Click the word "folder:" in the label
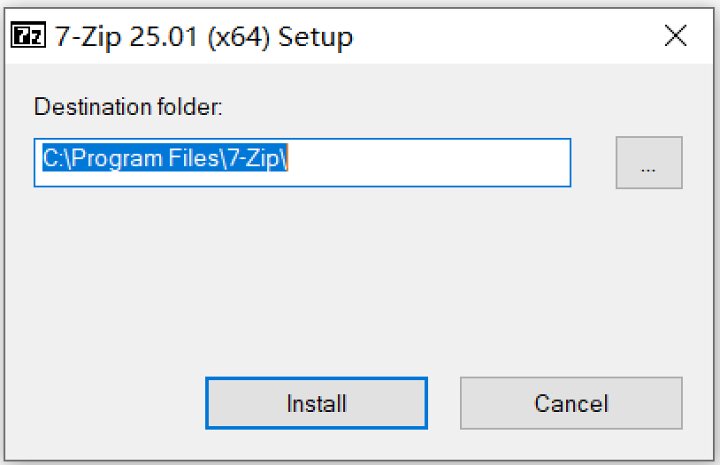The width and height of the screenshot is (720, 465). (192, 106)
